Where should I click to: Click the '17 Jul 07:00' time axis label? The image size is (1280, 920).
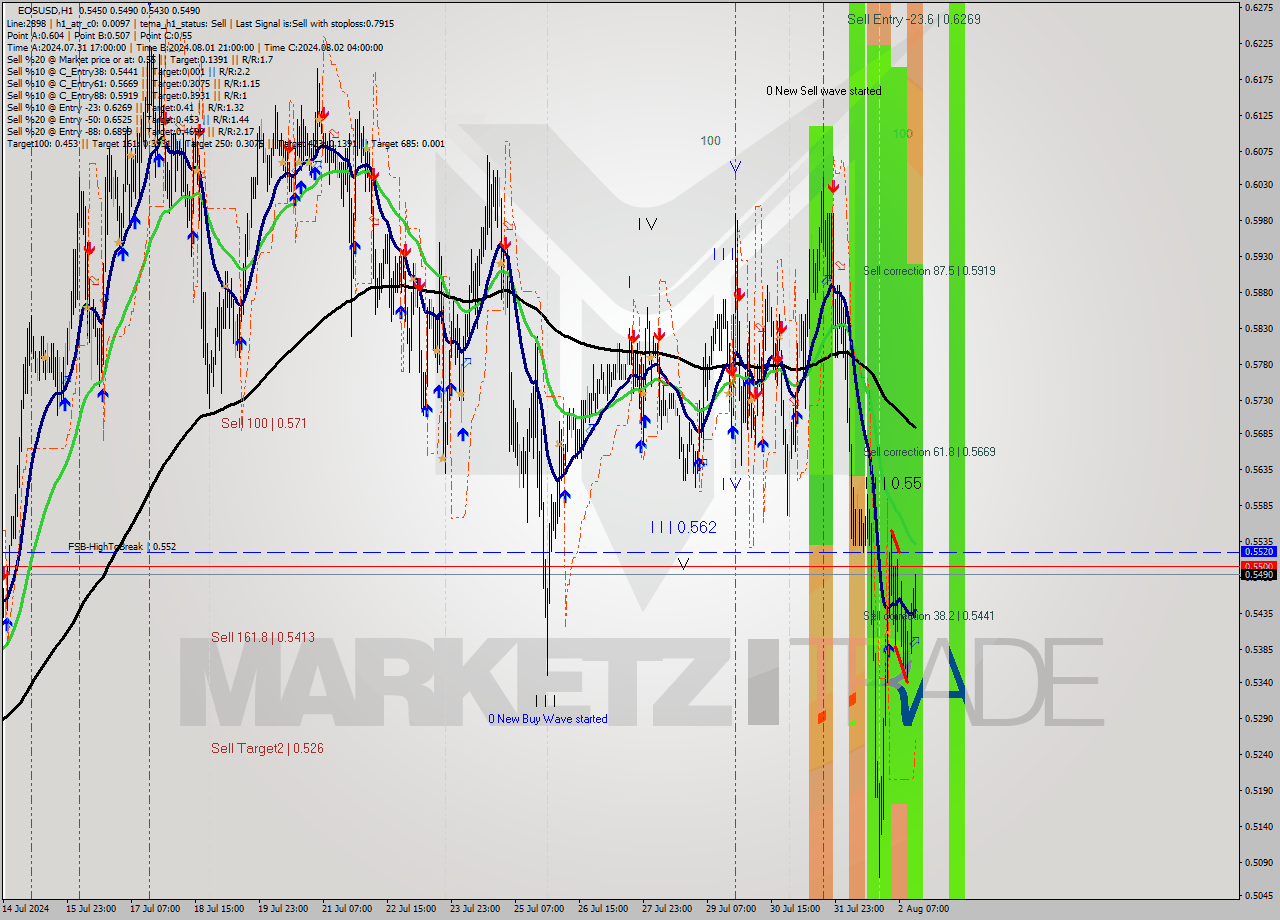tap(155, 909)
